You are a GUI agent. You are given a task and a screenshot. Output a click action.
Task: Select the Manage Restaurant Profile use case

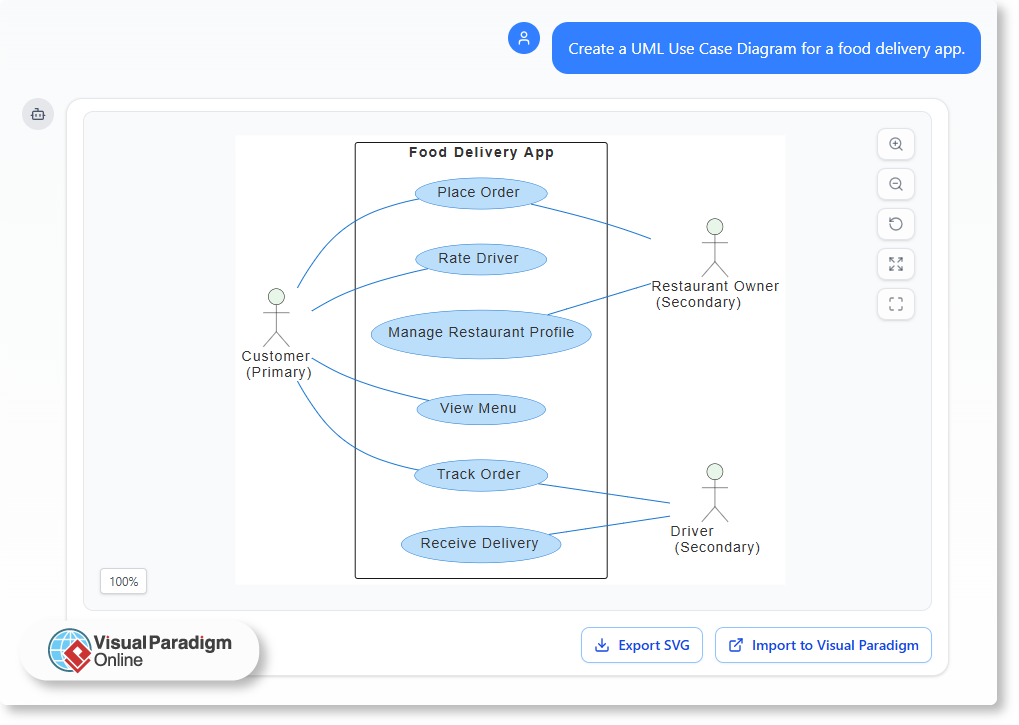click(480, 333)
